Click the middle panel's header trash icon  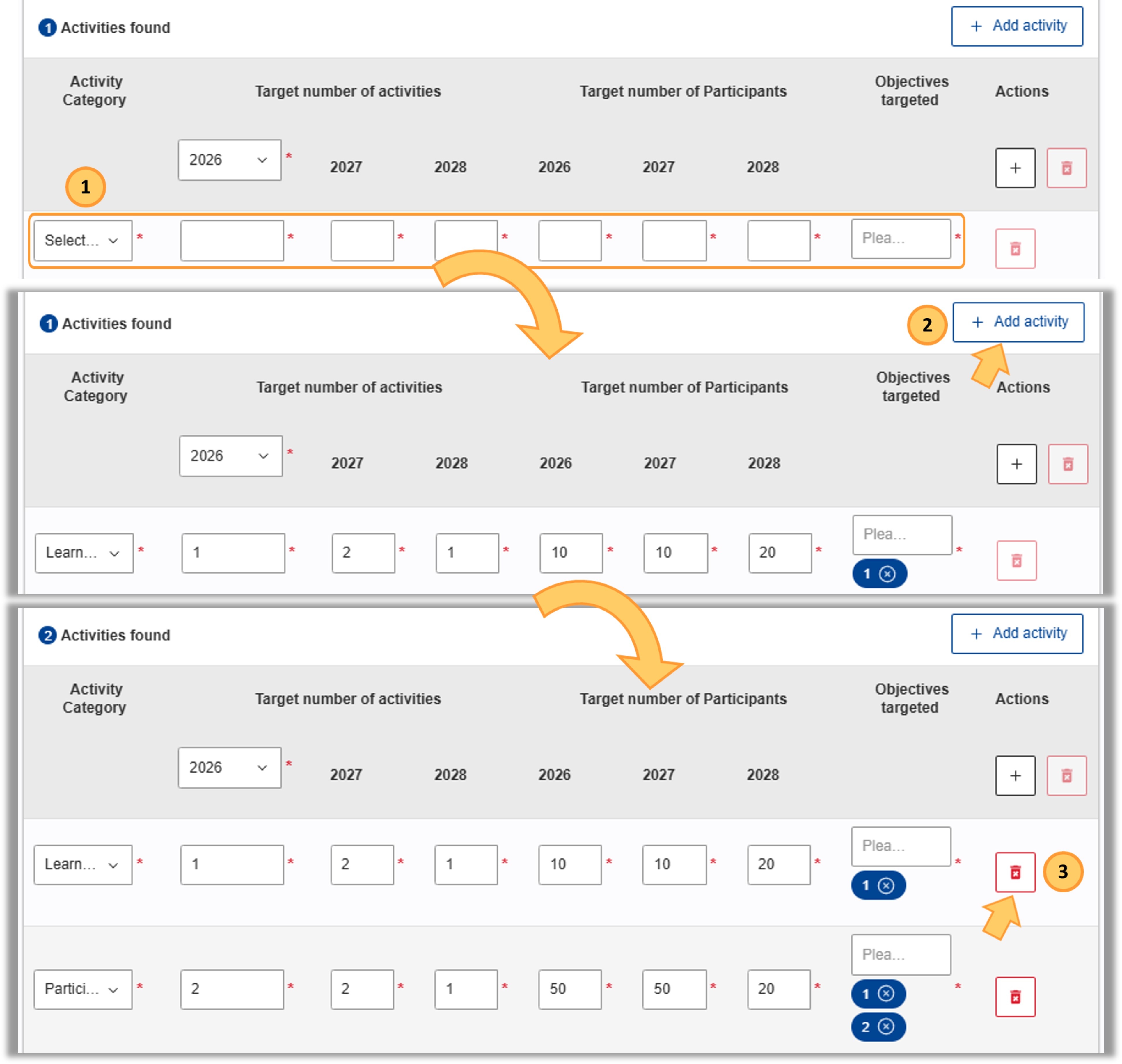click(1068, 464)
